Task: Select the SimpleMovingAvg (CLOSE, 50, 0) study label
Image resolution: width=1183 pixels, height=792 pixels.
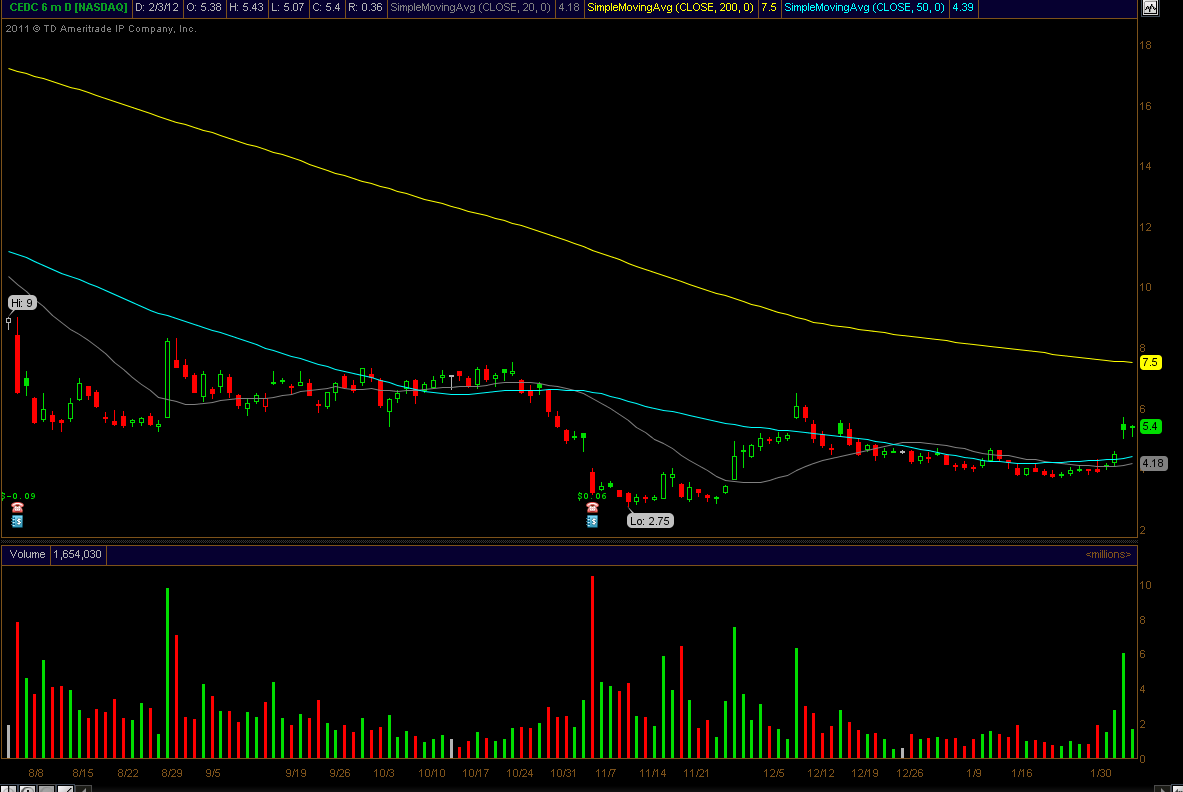Action: [x=866, y=8]
